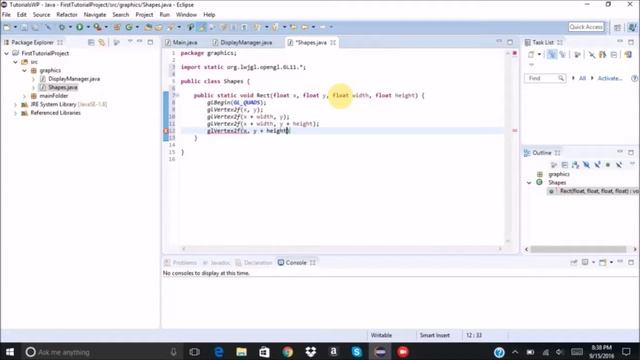Toggle Link with Editor in Package Explorer
The width and height of the screenshot is (640, 360).
[102, 42]
